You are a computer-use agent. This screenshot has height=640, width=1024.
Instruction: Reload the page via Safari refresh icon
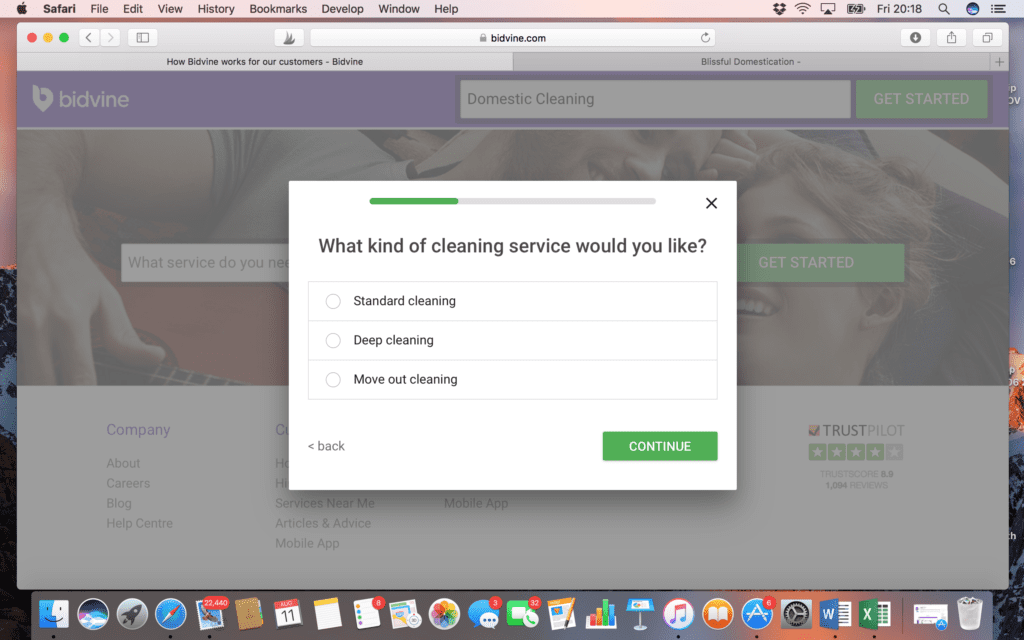(705, 38)
